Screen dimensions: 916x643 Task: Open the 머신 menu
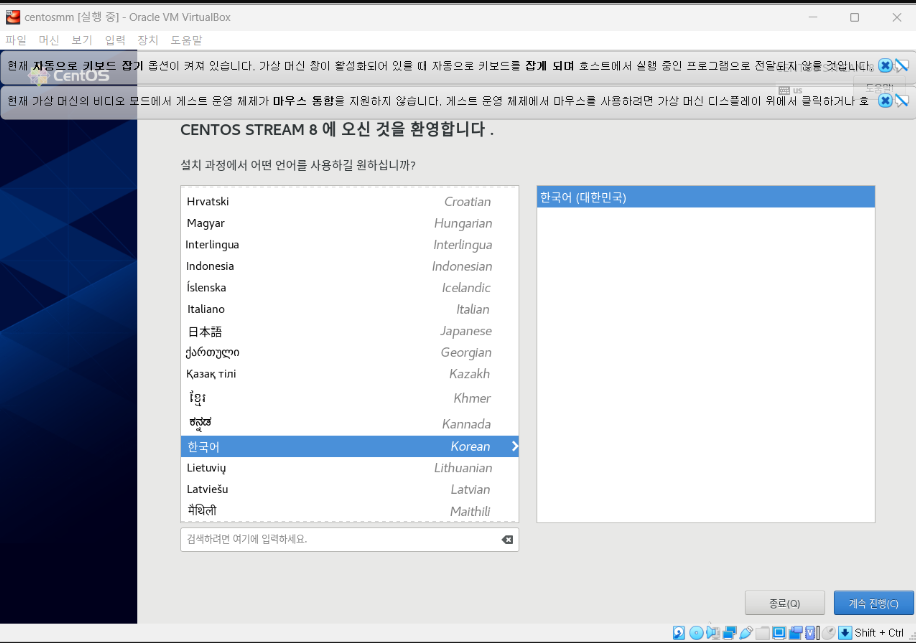click(x=48, y=40)
